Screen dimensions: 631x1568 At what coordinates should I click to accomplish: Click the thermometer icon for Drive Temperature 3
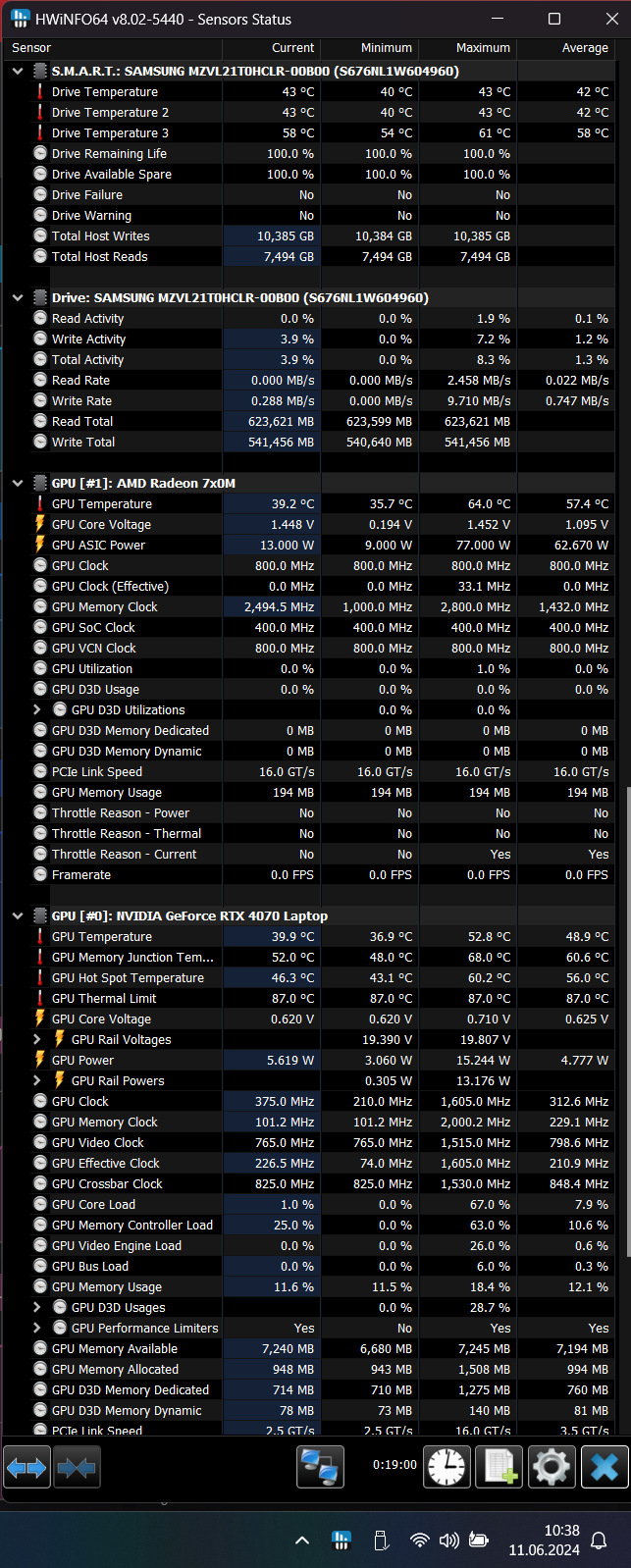click(x=40, y=133)
